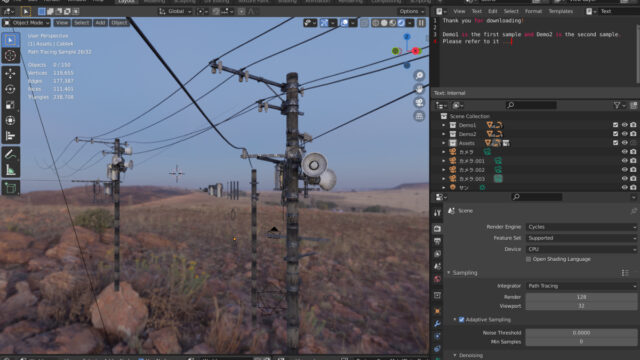The height and width of the screenshot is (360, 640).
Task: Click the blue Z axis on navigation gizmo
Action: 407,37
